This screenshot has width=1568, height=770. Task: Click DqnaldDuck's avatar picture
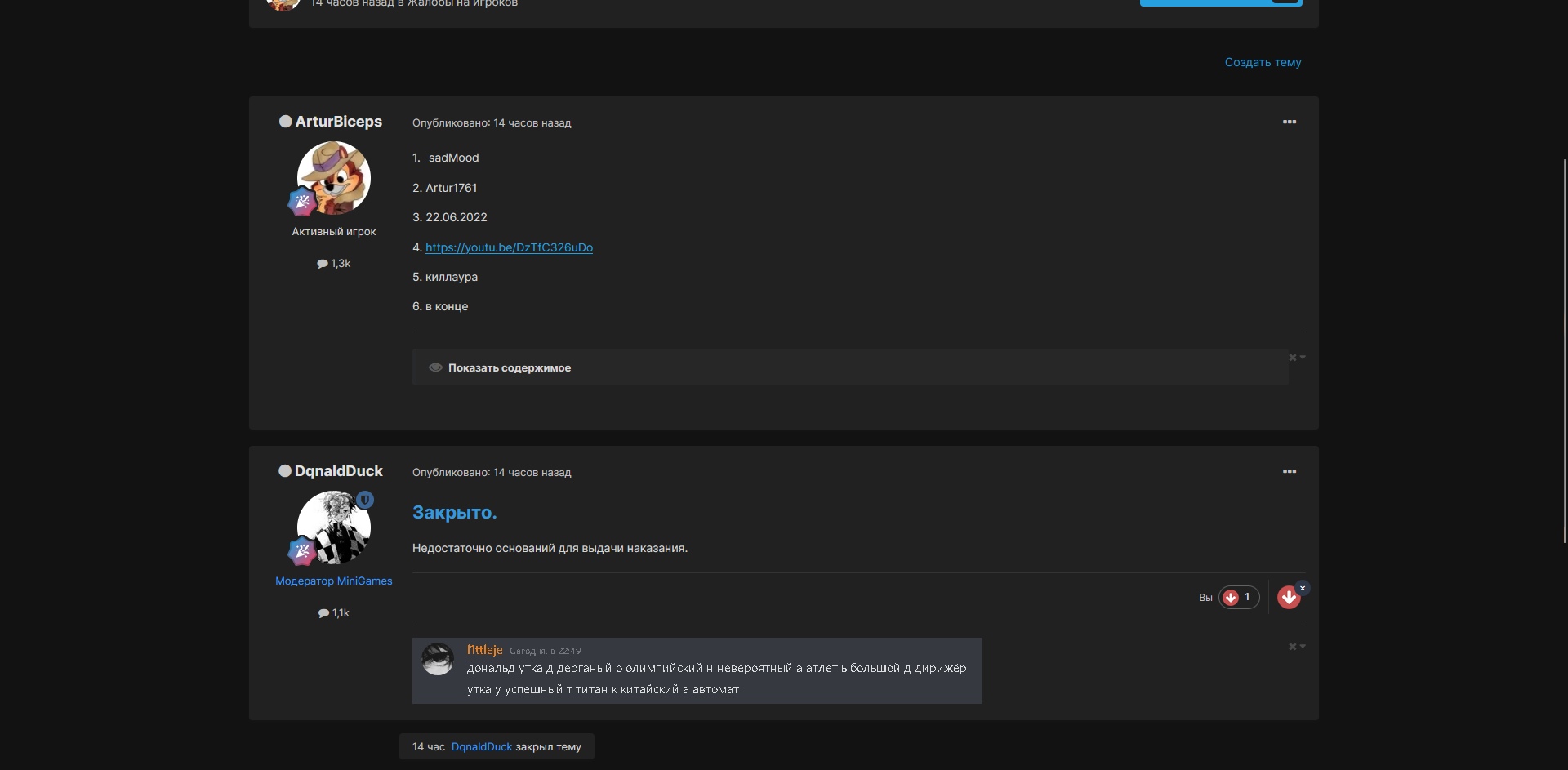[x=333, y=527]
